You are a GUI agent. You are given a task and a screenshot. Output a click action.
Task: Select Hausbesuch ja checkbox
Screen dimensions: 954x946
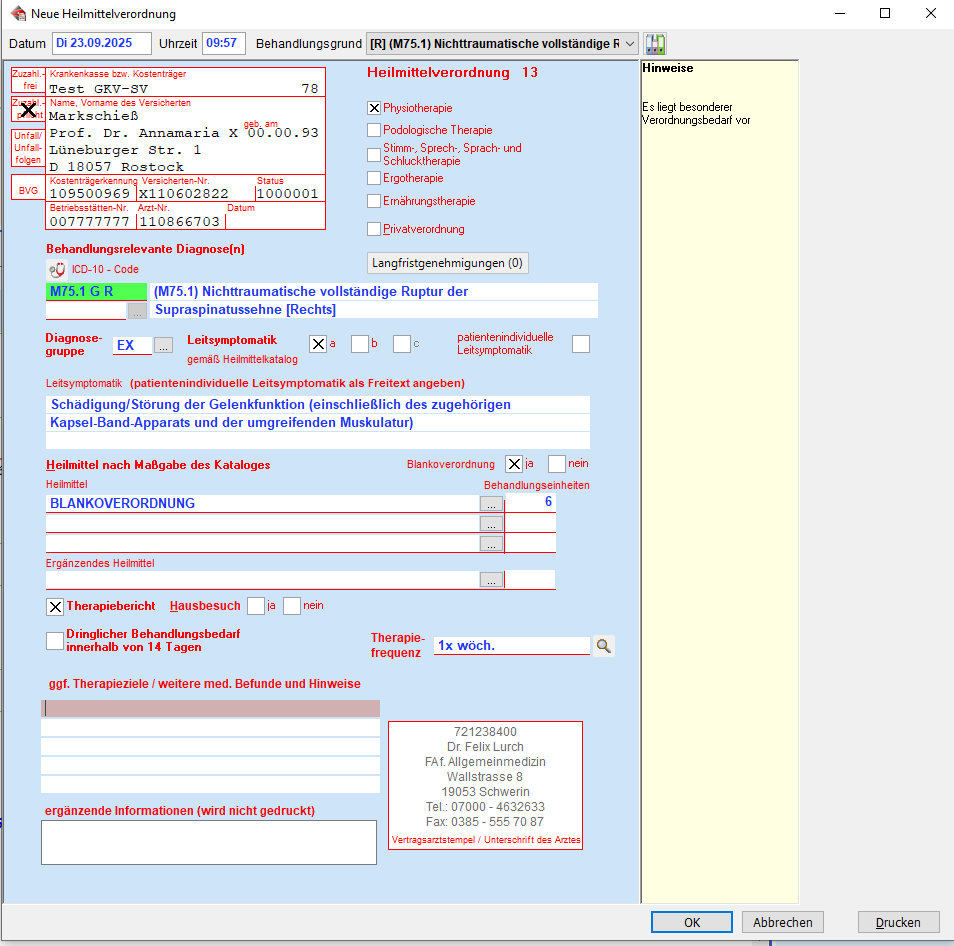click(x=256, y=606)
